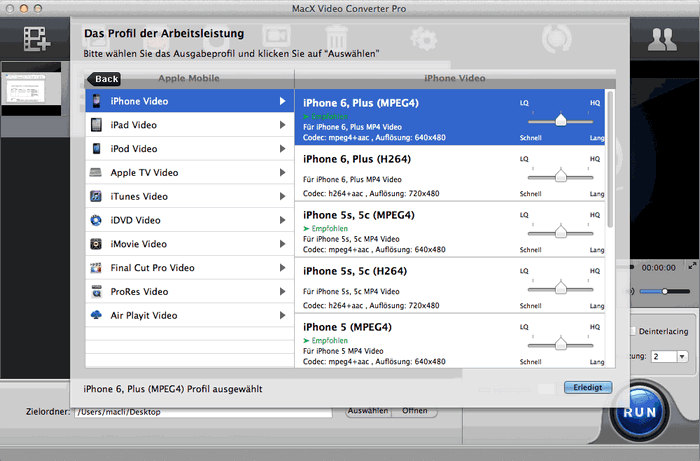Select iPhone 6, Plus (MPEG4) profile
The image size is (700, 461).
coord(450,117)
